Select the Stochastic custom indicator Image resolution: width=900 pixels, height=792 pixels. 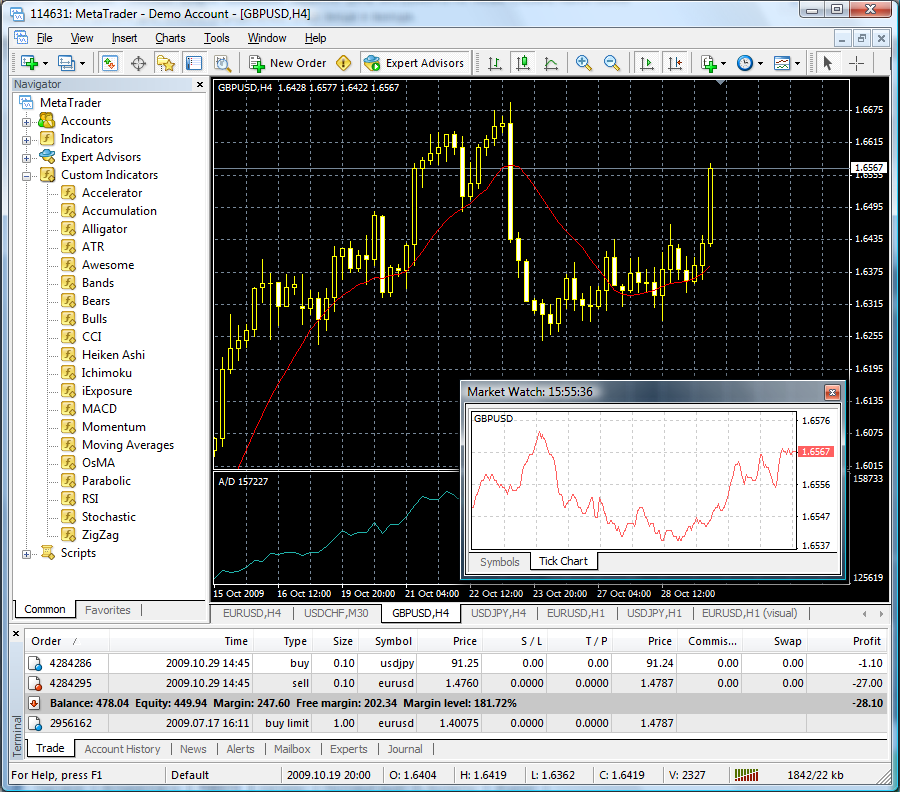pyautogui.click(x=108, y=517)
